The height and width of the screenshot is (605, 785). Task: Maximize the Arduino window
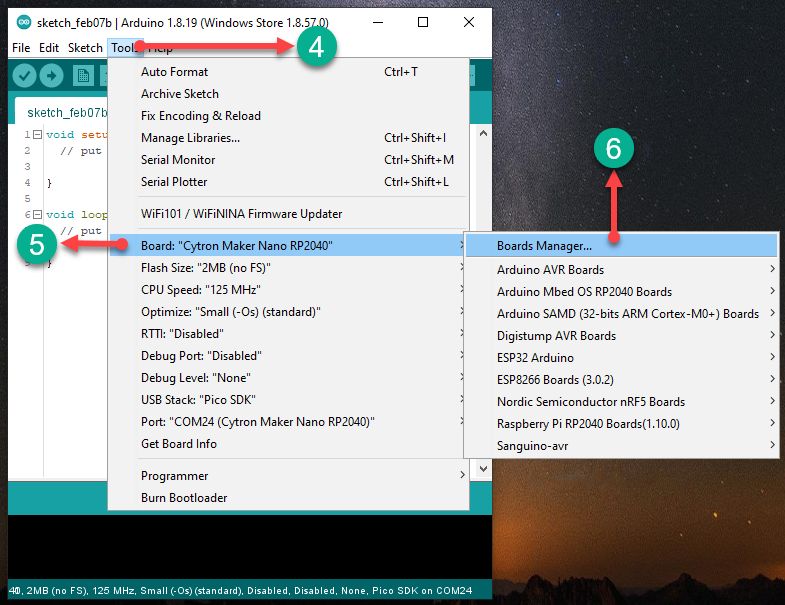pos(423,23)
